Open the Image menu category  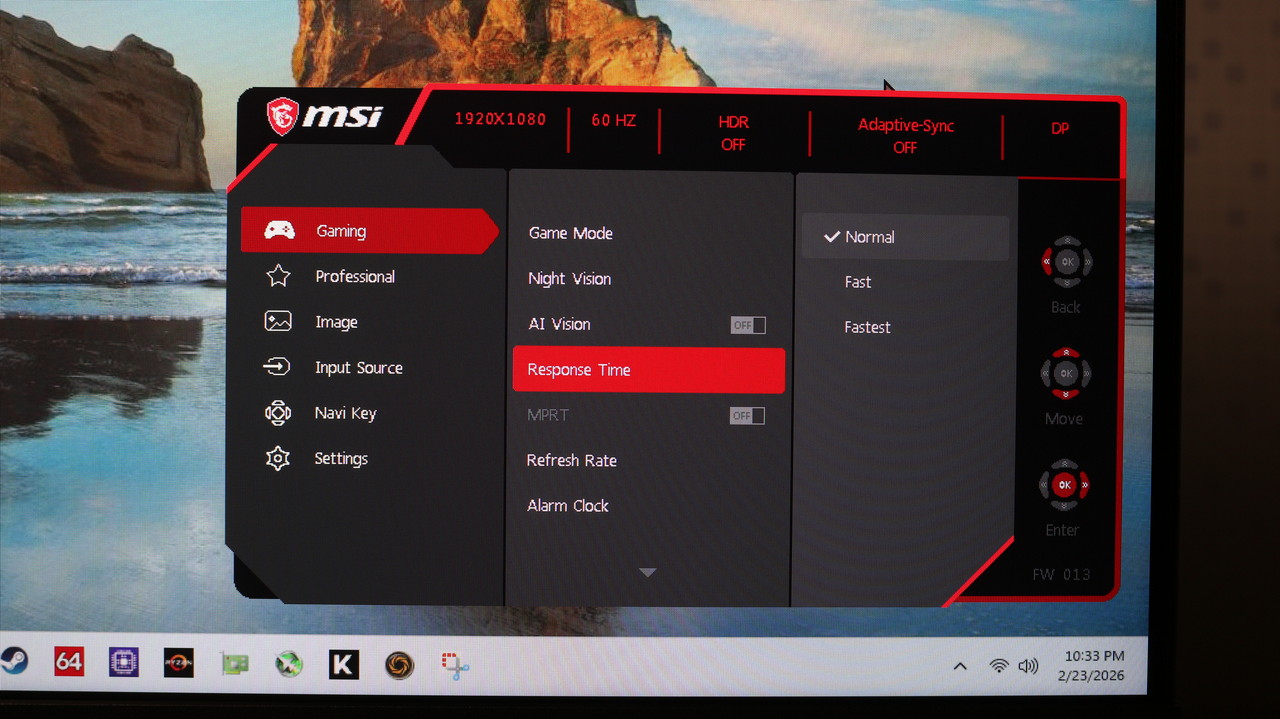coord(336,322)
